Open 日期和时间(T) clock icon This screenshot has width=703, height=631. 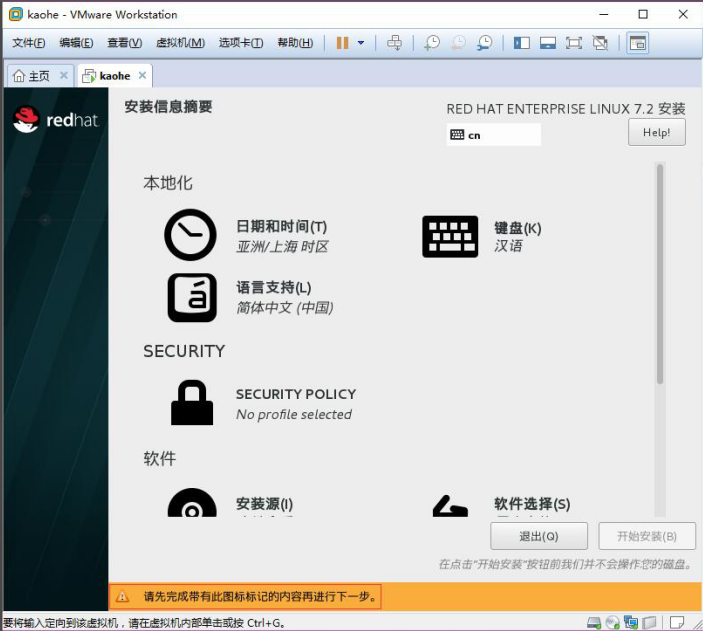(x=190, y=235)
